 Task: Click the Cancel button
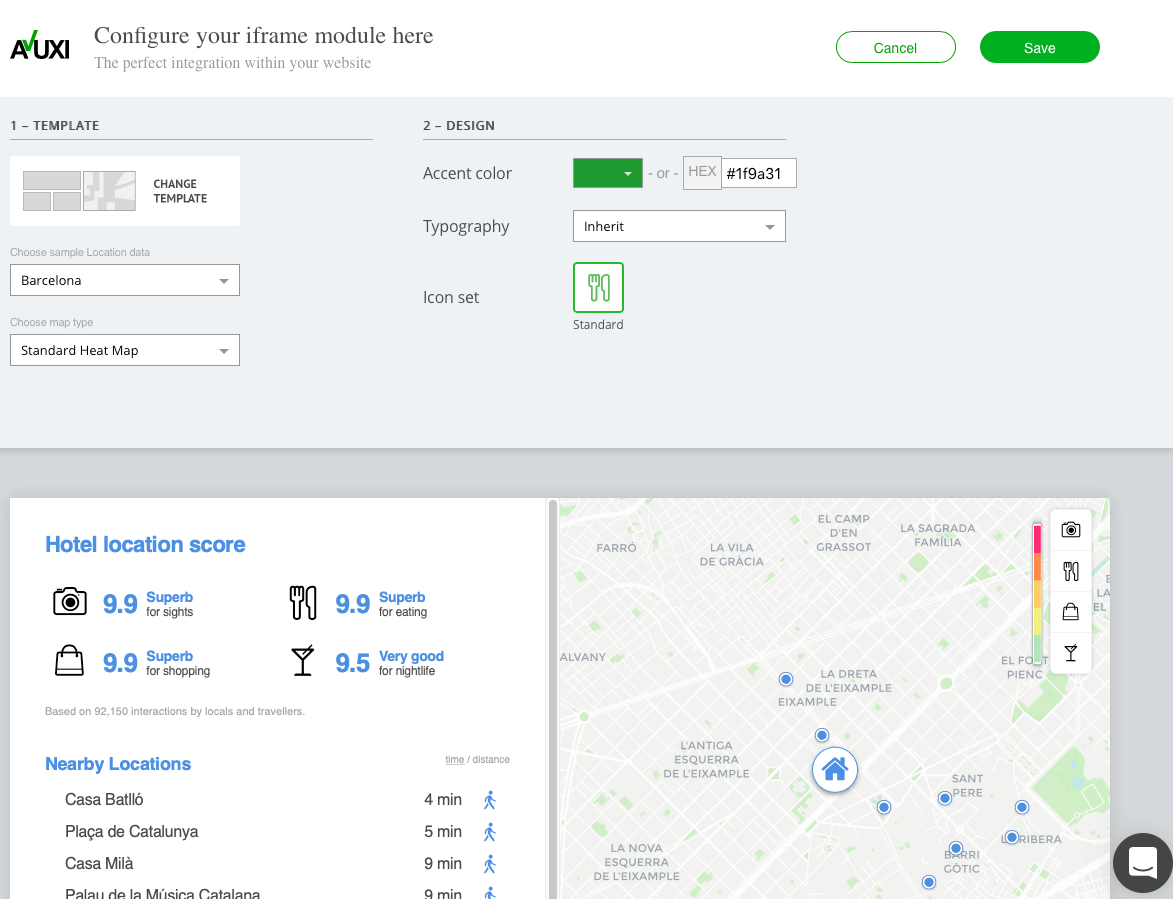pyautogui.click(x=895, y=47)
